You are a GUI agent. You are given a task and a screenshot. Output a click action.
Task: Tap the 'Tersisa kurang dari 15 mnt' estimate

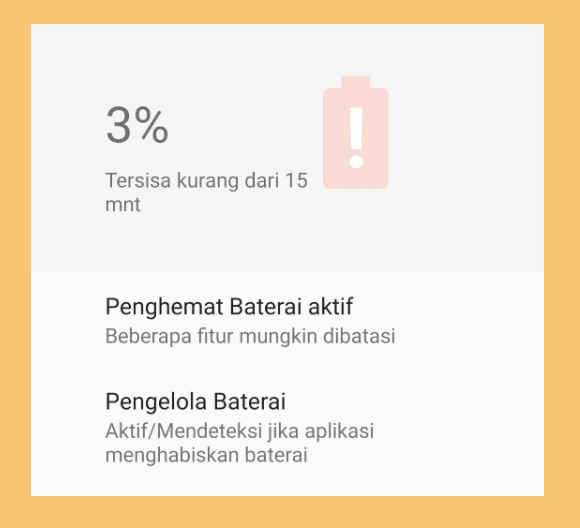coord(206,192)
